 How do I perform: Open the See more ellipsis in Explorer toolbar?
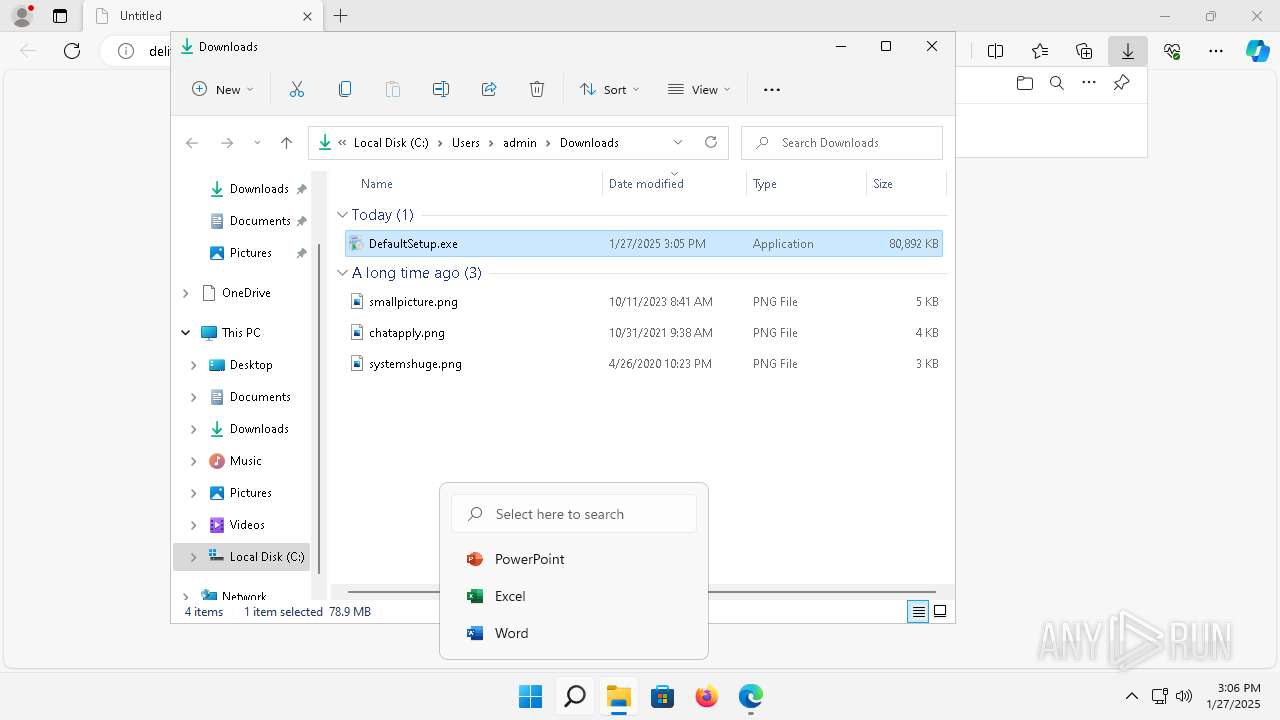(x=771, y=89)
